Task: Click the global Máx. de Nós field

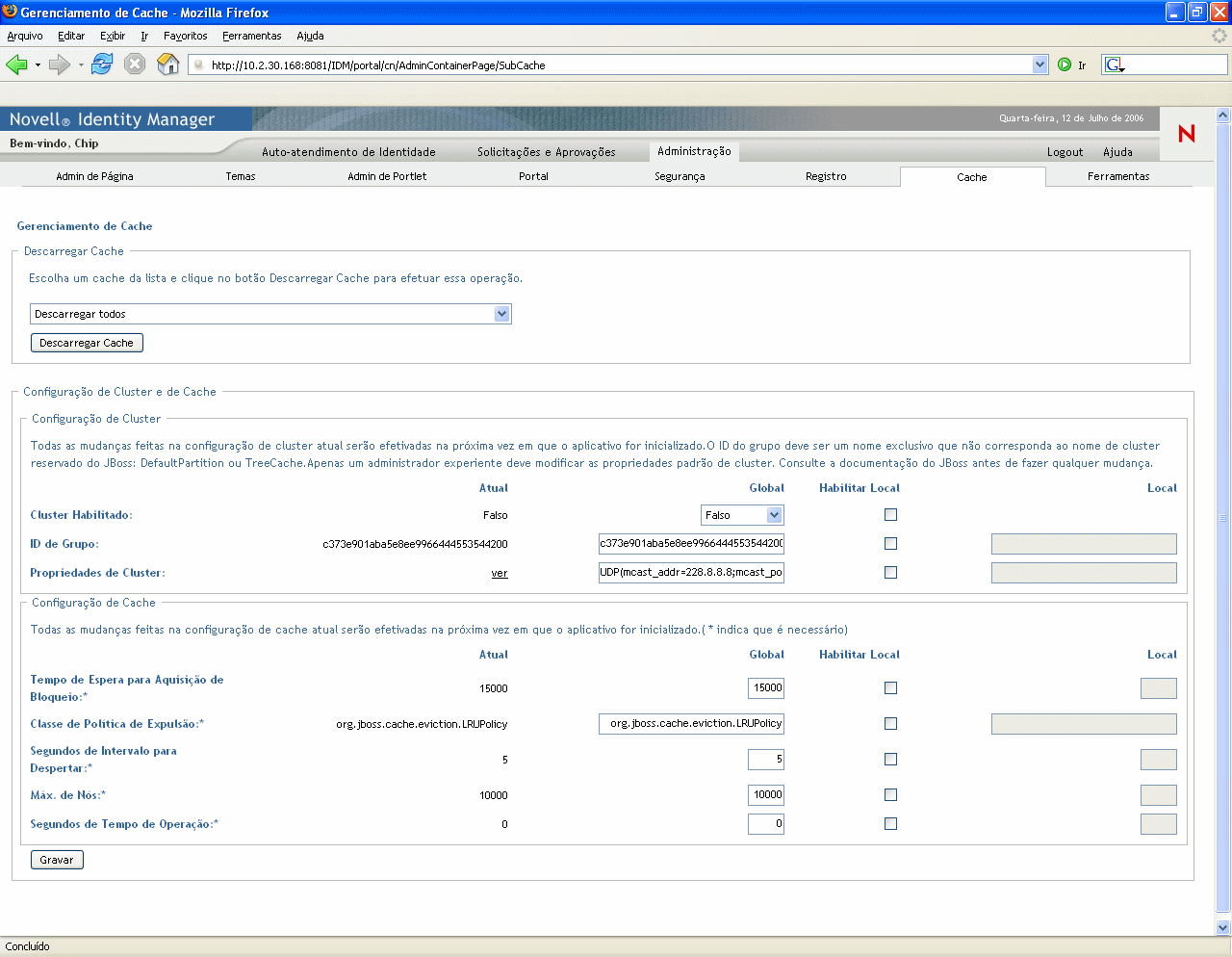Action: point(766,794)
